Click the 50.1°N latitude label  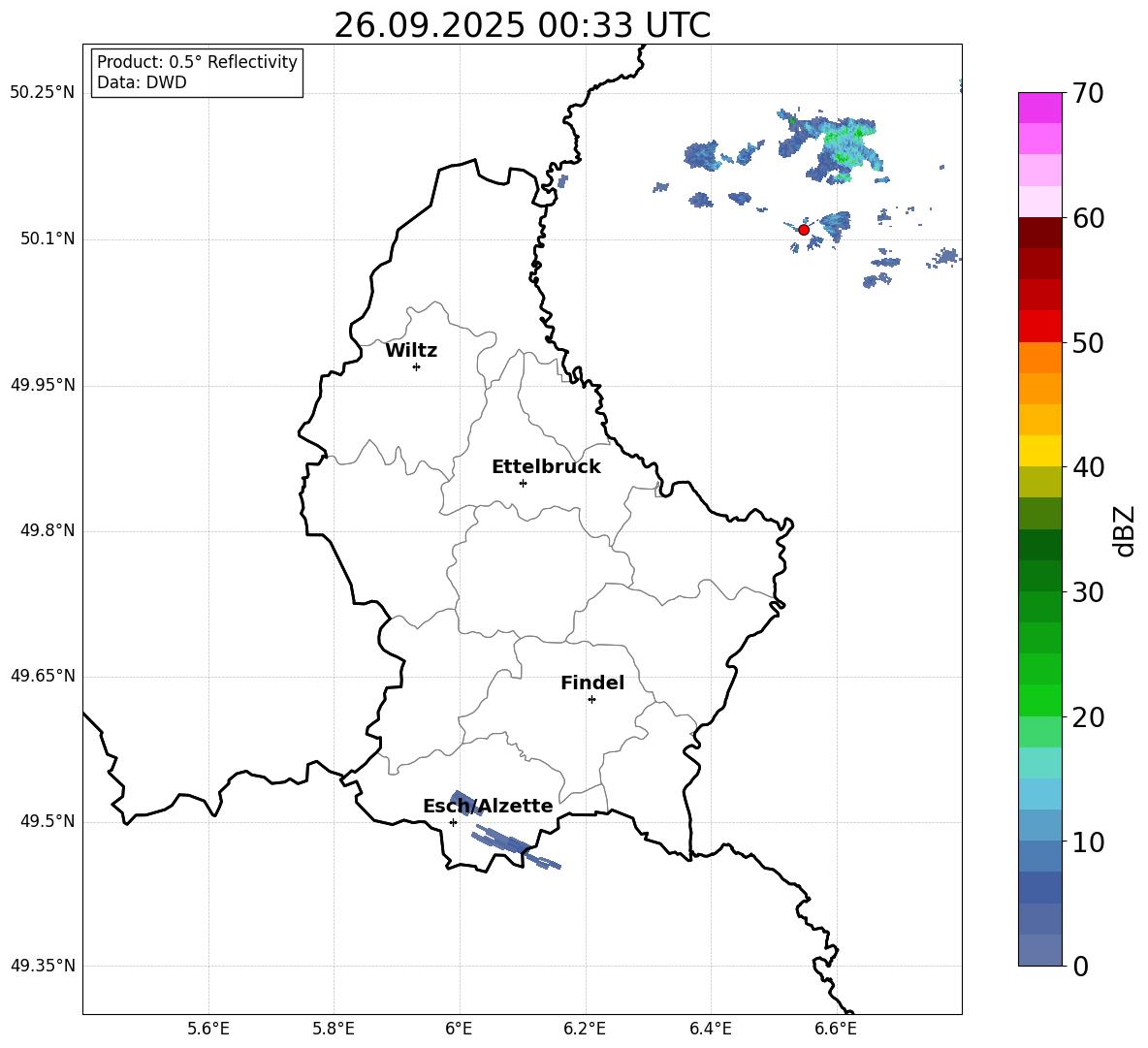click(47, 238)
